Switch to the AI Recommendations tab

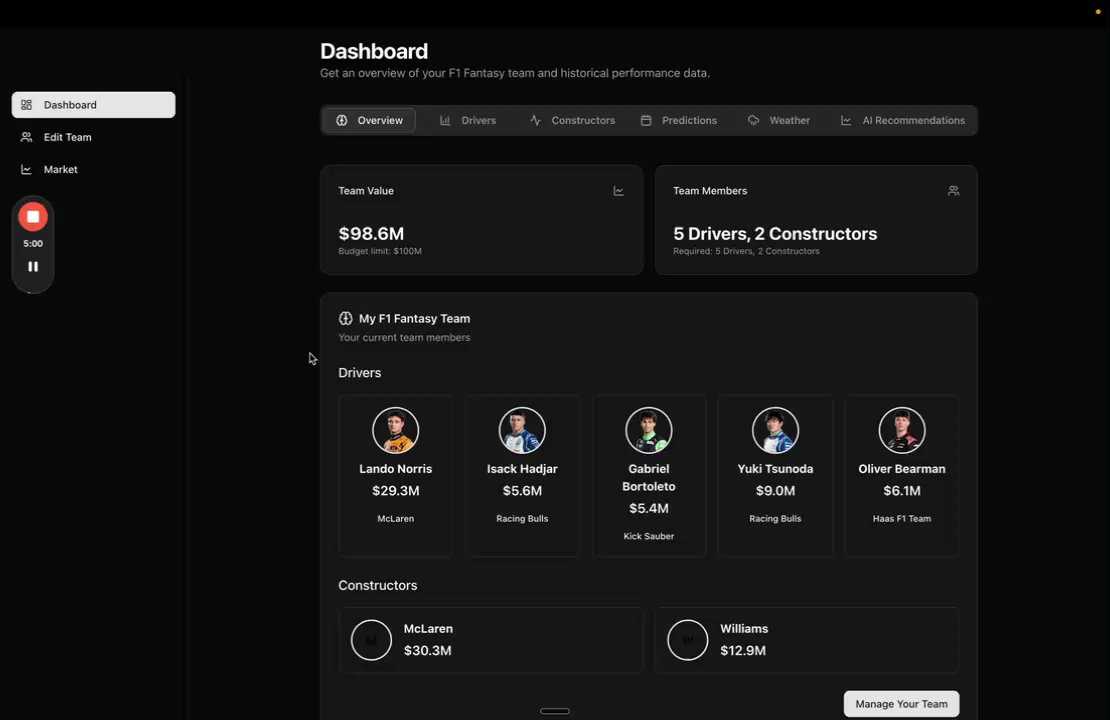coord(903,120)
